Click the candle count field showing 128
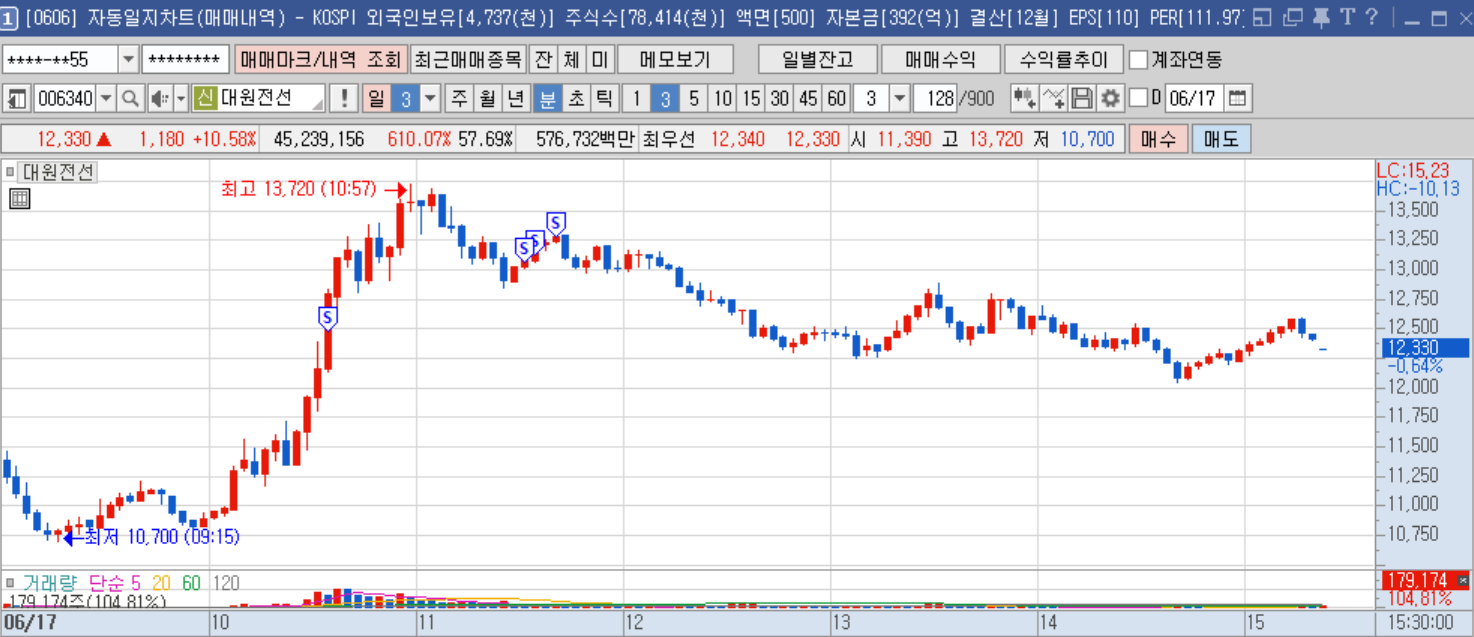The image size is (1474, 637). [x=935, y=98]
